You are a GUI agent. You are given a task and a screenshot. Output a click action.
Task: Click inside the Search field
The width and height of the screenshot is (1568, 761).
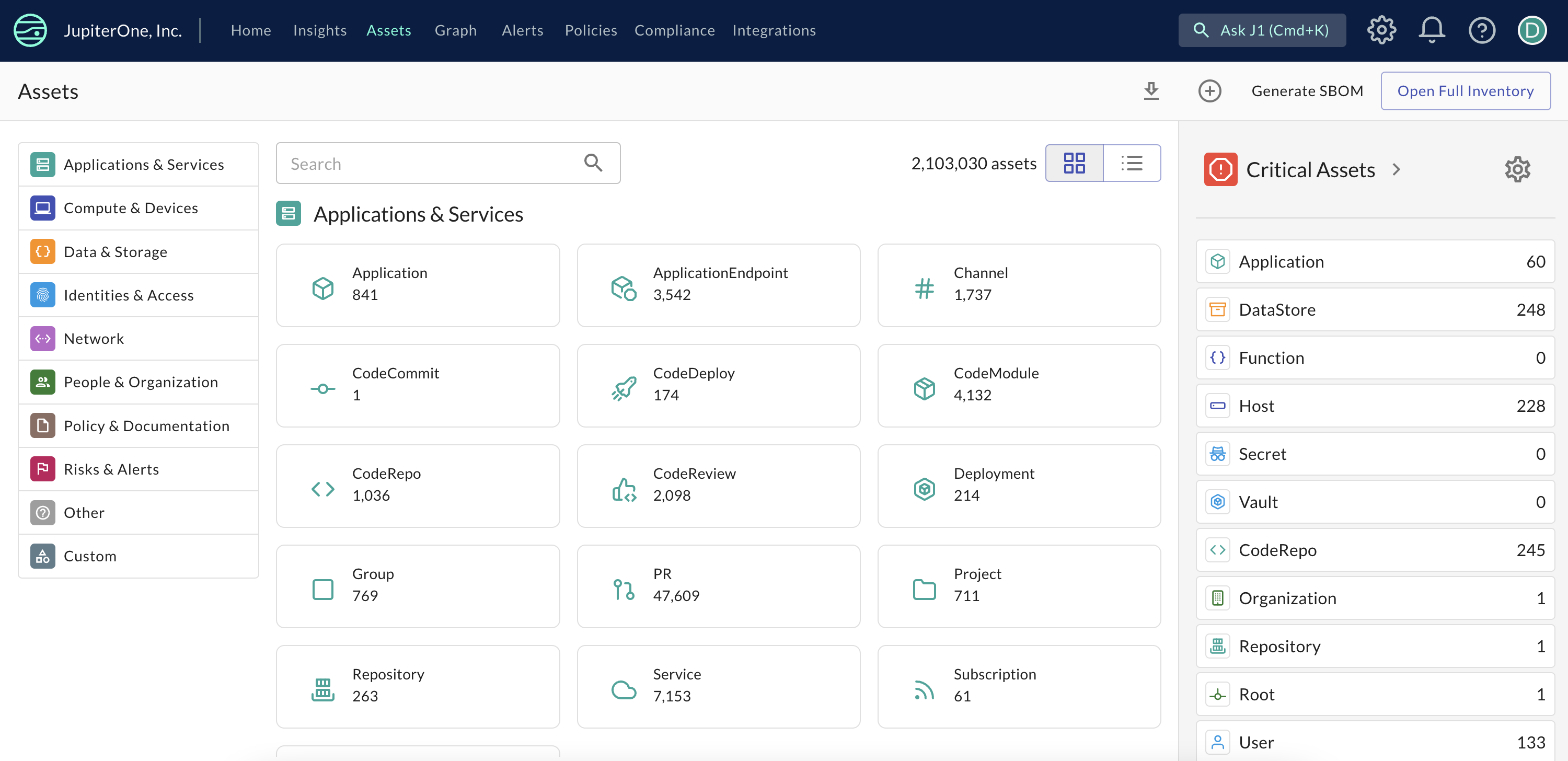point(426,163)
